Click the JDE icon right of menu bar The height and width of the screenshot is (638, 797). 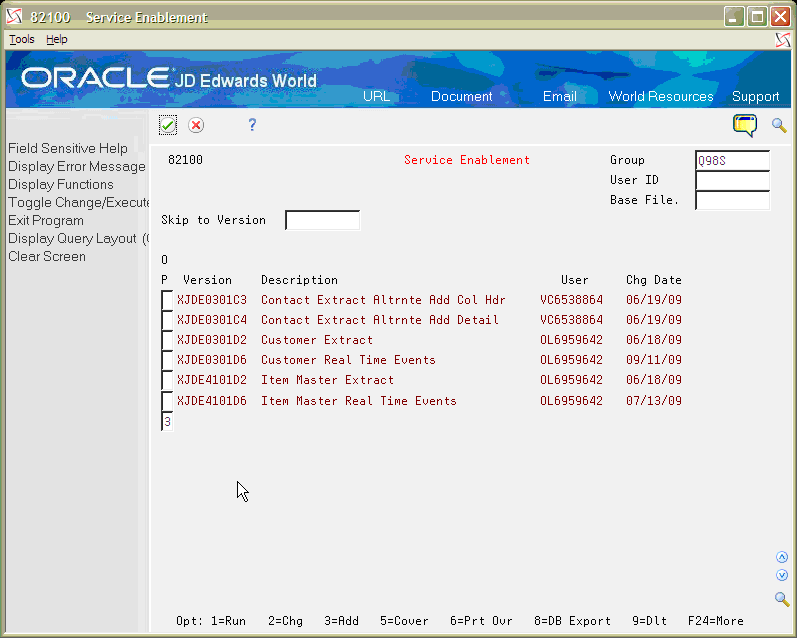tap(783, 40)
